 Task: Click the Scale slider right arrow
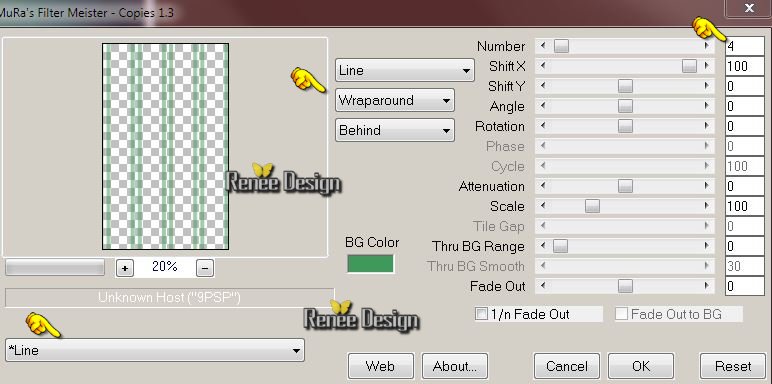pos(708,206)
